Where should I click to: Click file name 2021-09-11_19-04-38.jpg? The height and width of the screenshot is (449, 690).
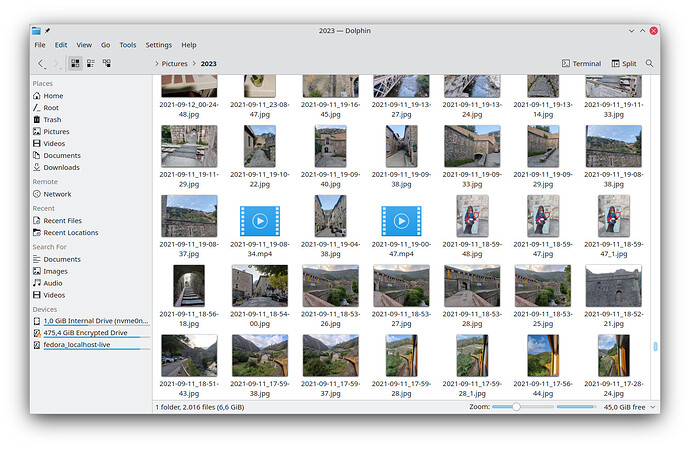(x=330, y=249)
